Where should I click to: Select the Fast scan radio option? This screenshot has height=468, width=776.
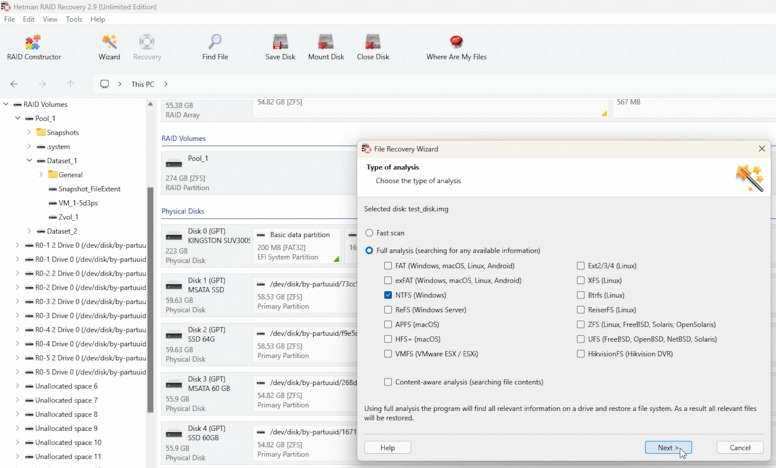[x=369, y=233]
